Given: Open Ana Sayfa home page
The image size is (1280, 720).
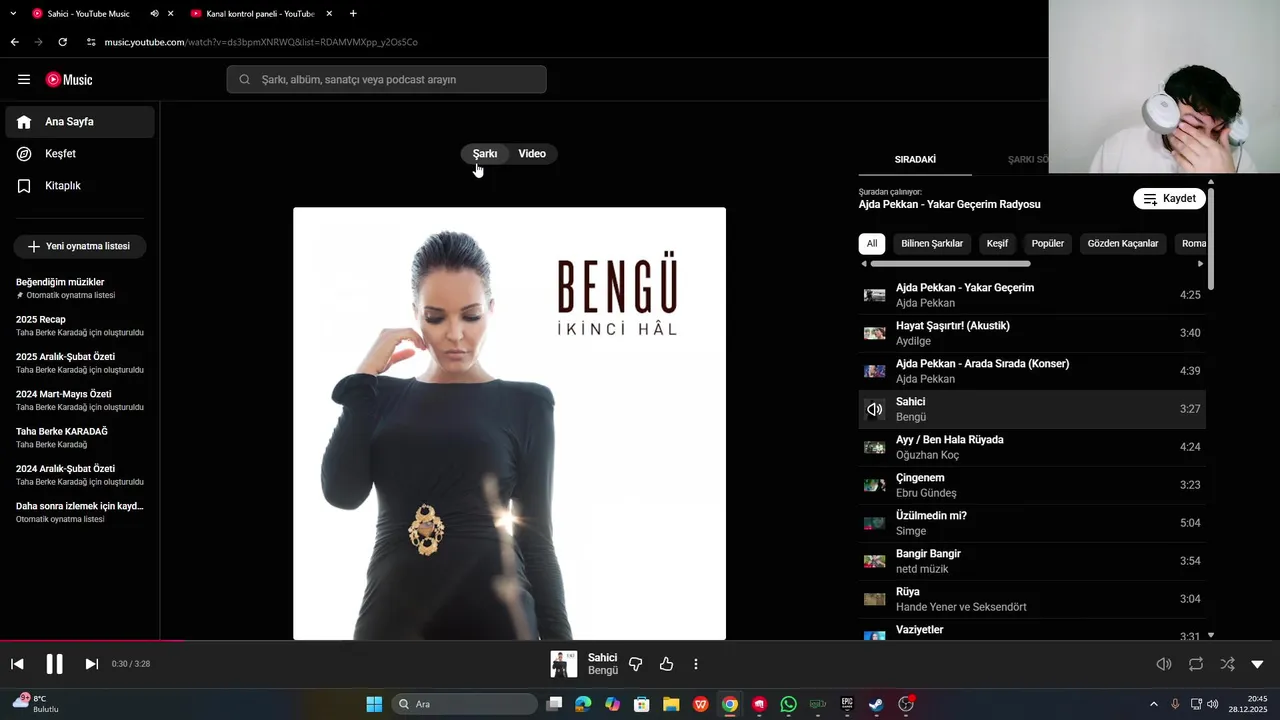Looking at the screenshot, I should pos(80,122).
